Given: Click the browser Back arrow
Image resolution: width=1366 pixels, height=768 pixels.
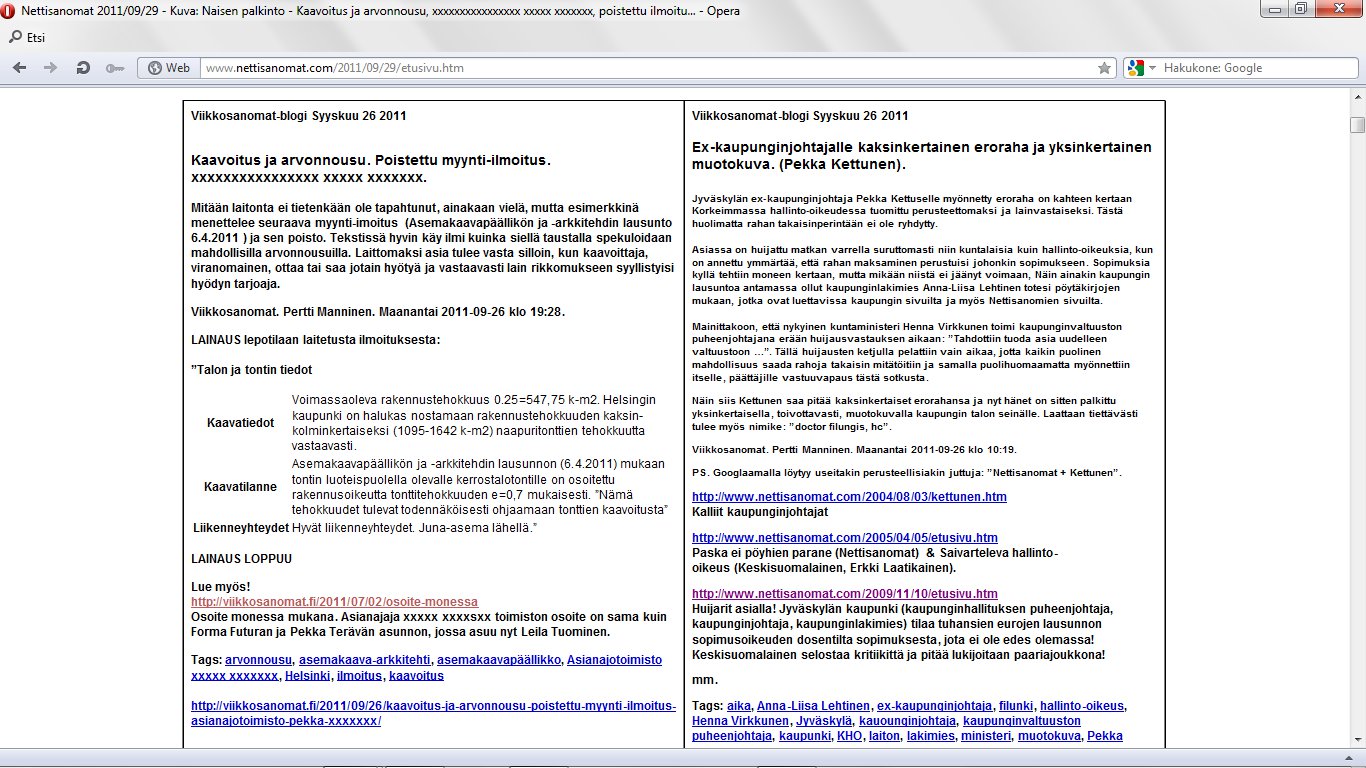Looking at the screenshot, I should (20, 68).
